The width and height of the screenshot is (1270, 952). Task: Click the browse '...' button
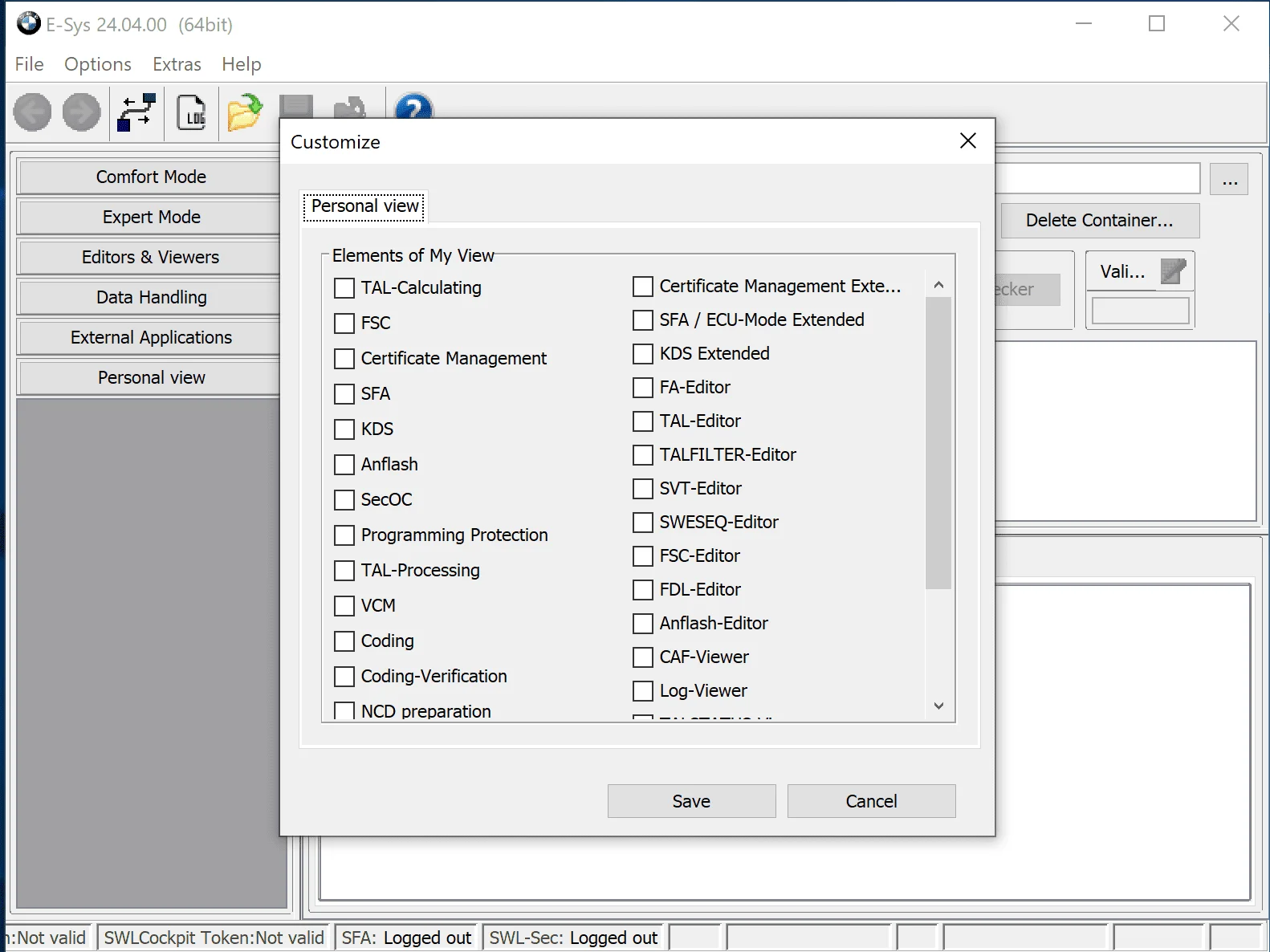point(1230,179)
